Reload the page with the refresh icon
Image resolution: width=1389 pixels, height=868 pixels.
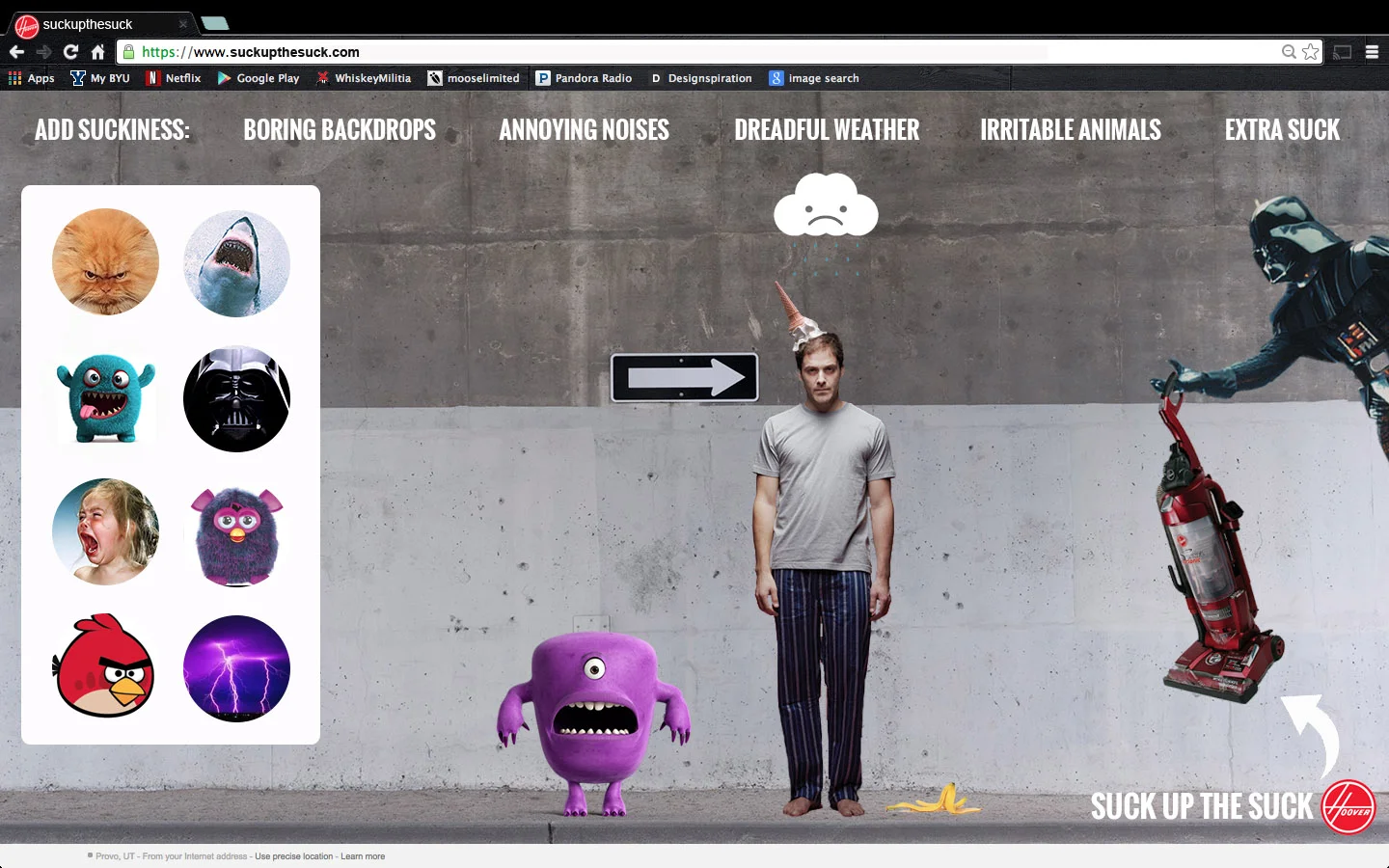[70, 52]
